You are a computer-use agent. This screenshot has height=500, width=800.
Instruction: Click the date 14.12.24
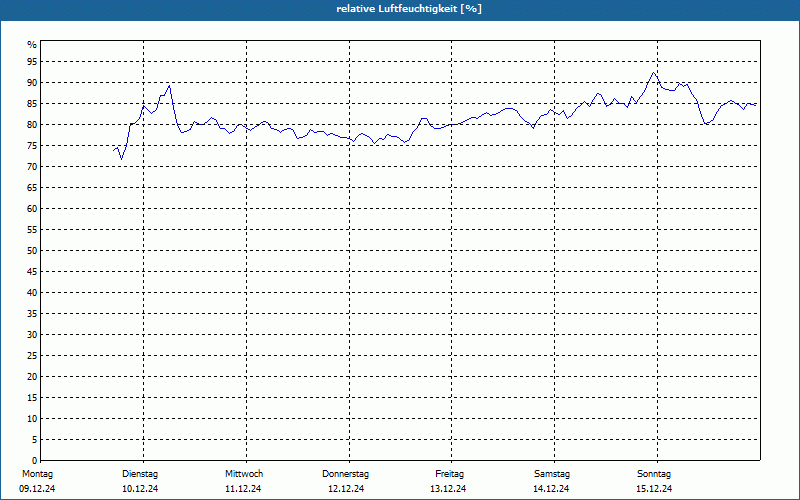tap(551, 489)
